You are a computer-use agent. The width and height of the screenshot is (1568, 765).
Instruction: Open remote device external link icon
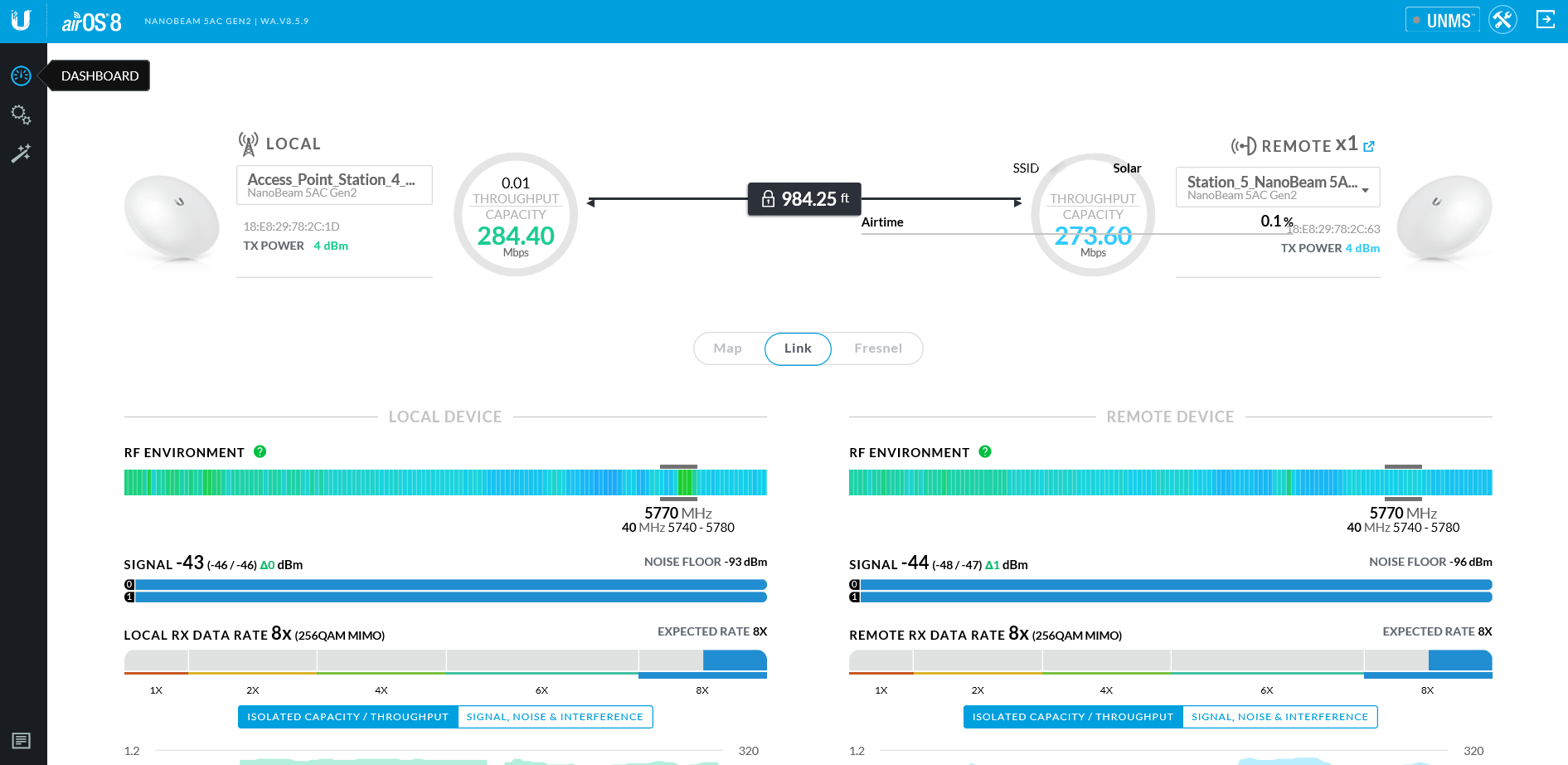coord(1369,147)
